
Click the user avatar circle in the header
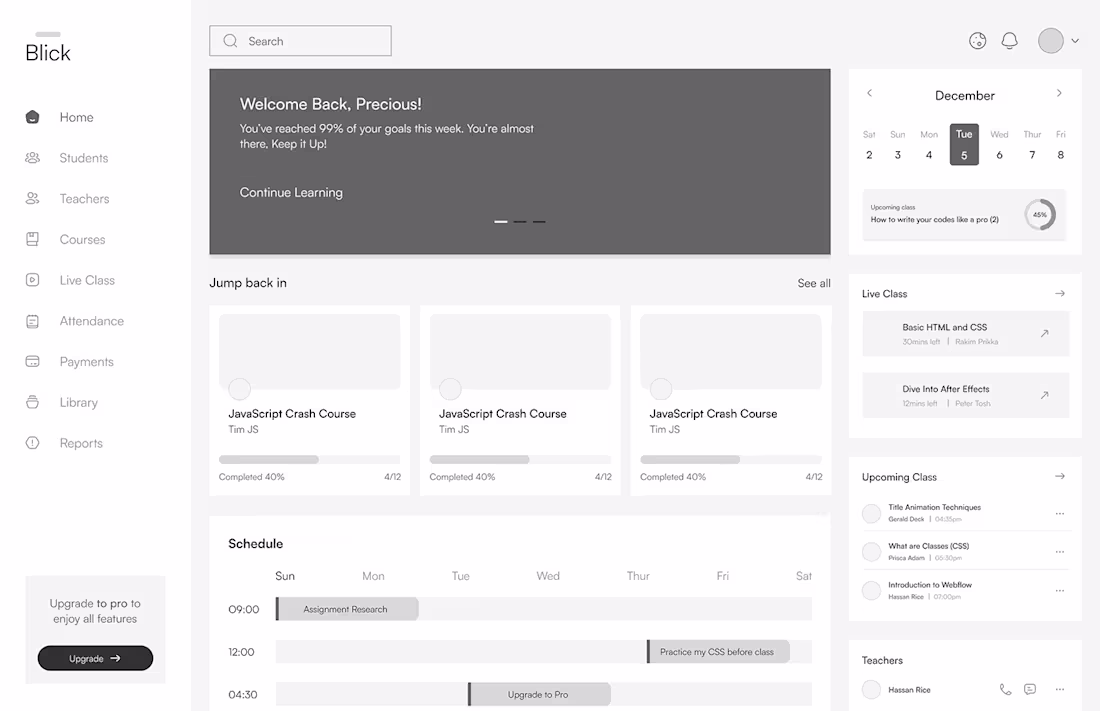point(1051,41)
